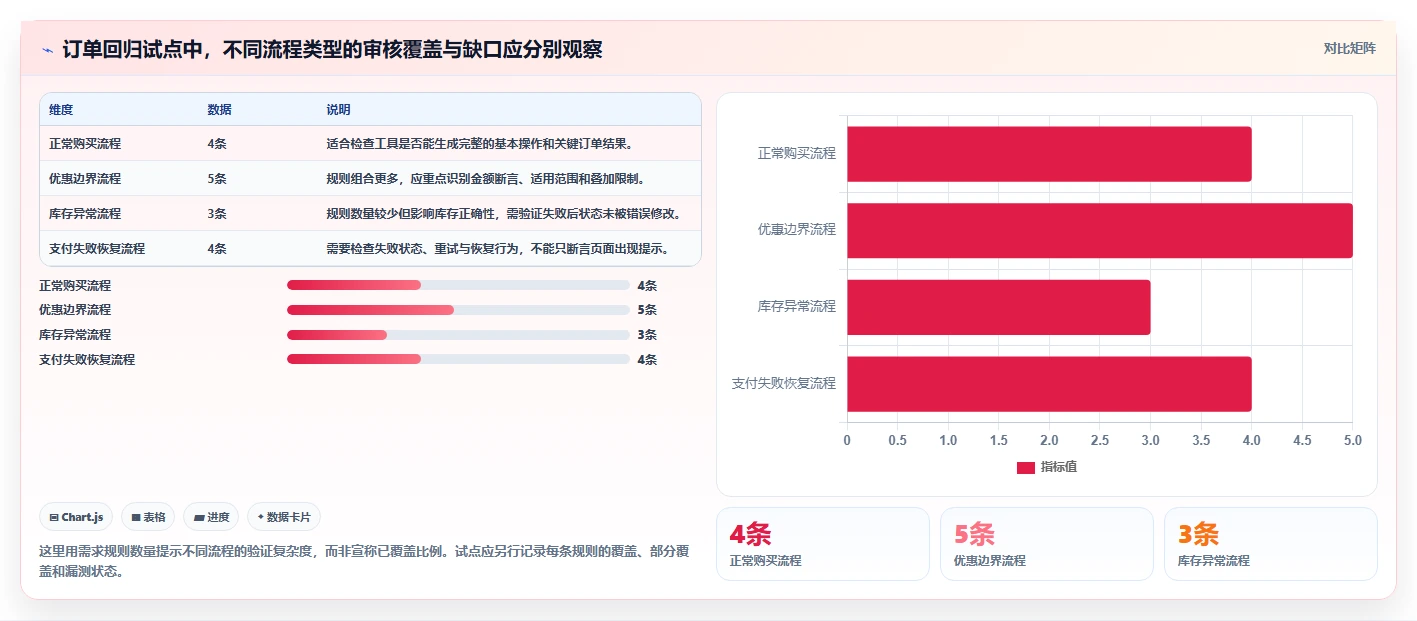This screenshot has height=621, width=1417.
Task: Select the 进度 chip
Action: click(x=211, y=517)
